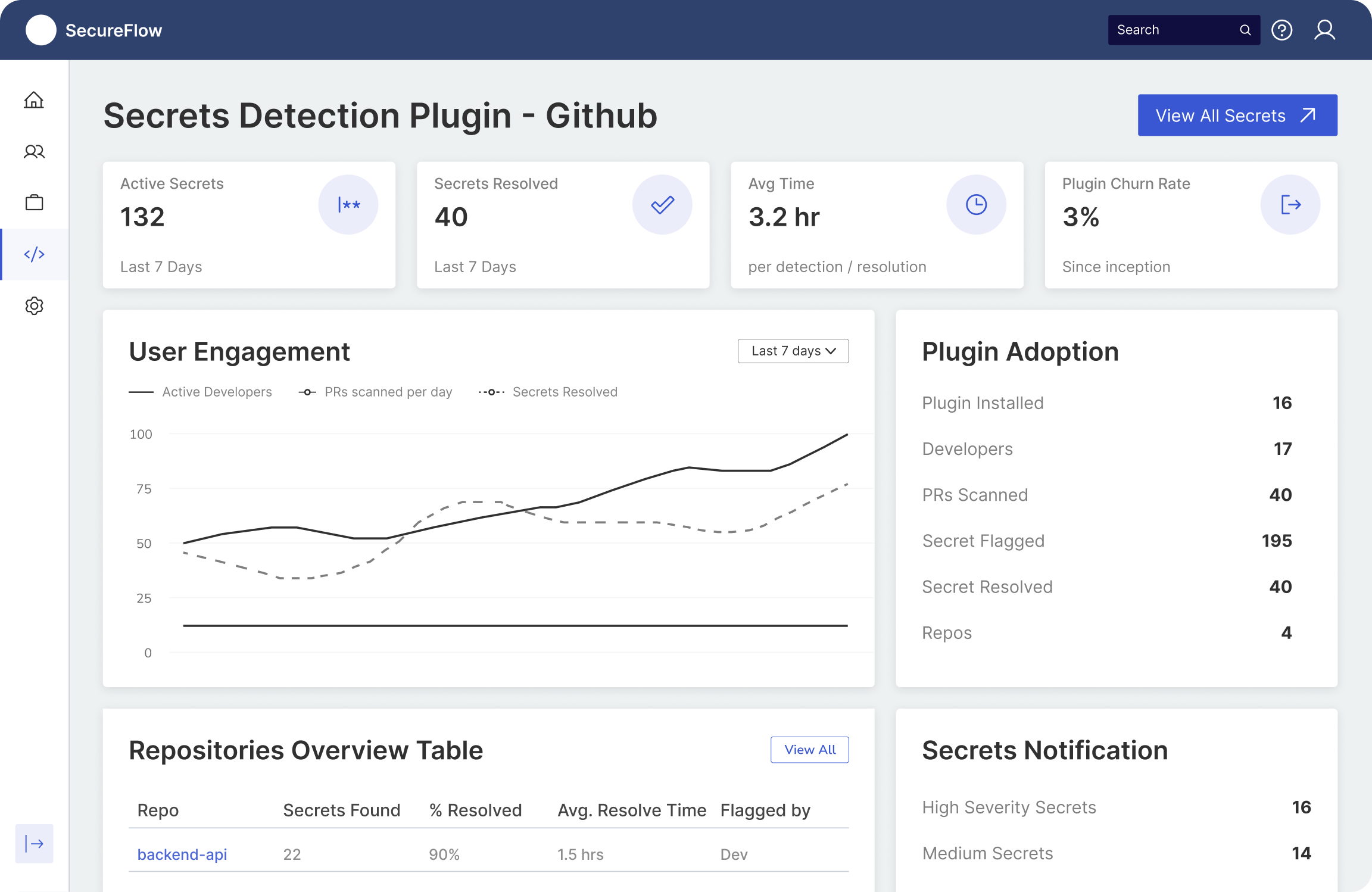Click the clock icon on Avg Time card

[976, 204]
